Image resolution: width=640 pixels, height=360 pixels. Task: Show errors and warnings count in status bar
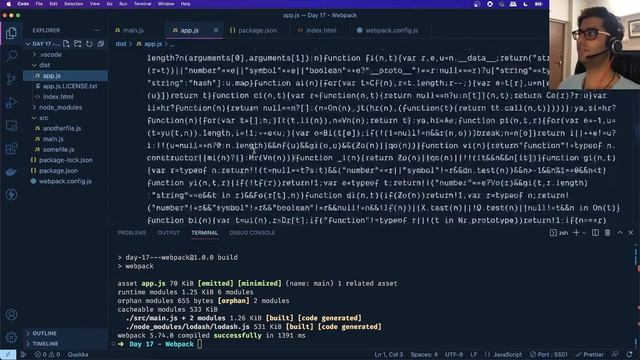[x=47, y=355]
